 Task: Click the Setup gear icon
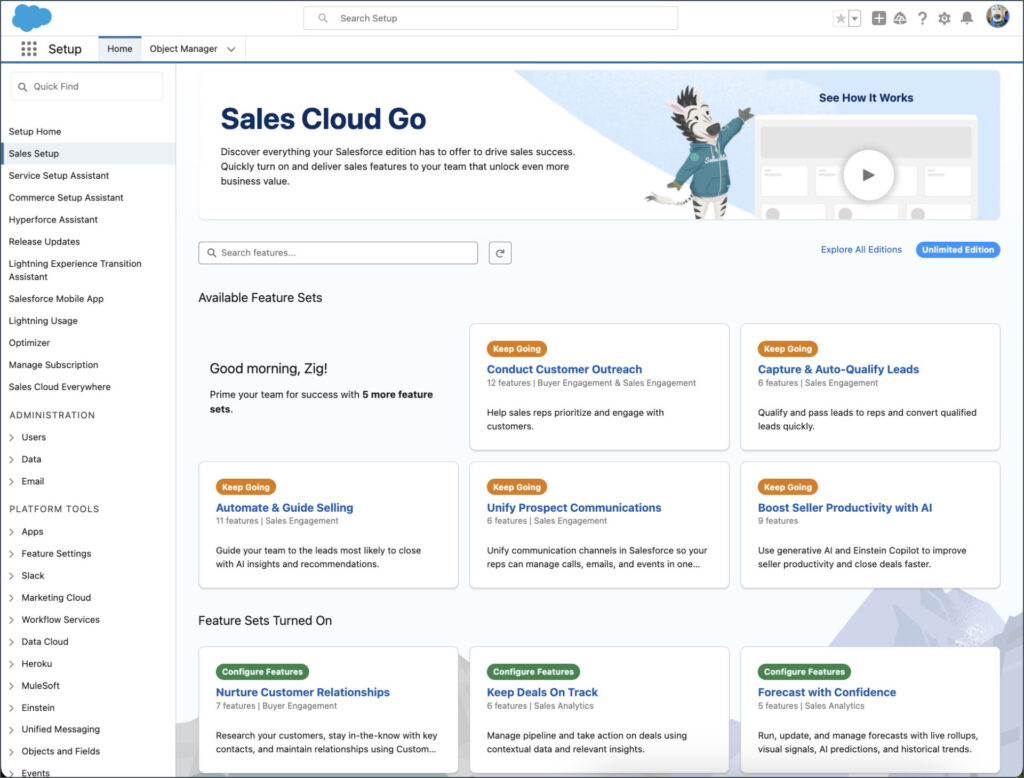944,18
